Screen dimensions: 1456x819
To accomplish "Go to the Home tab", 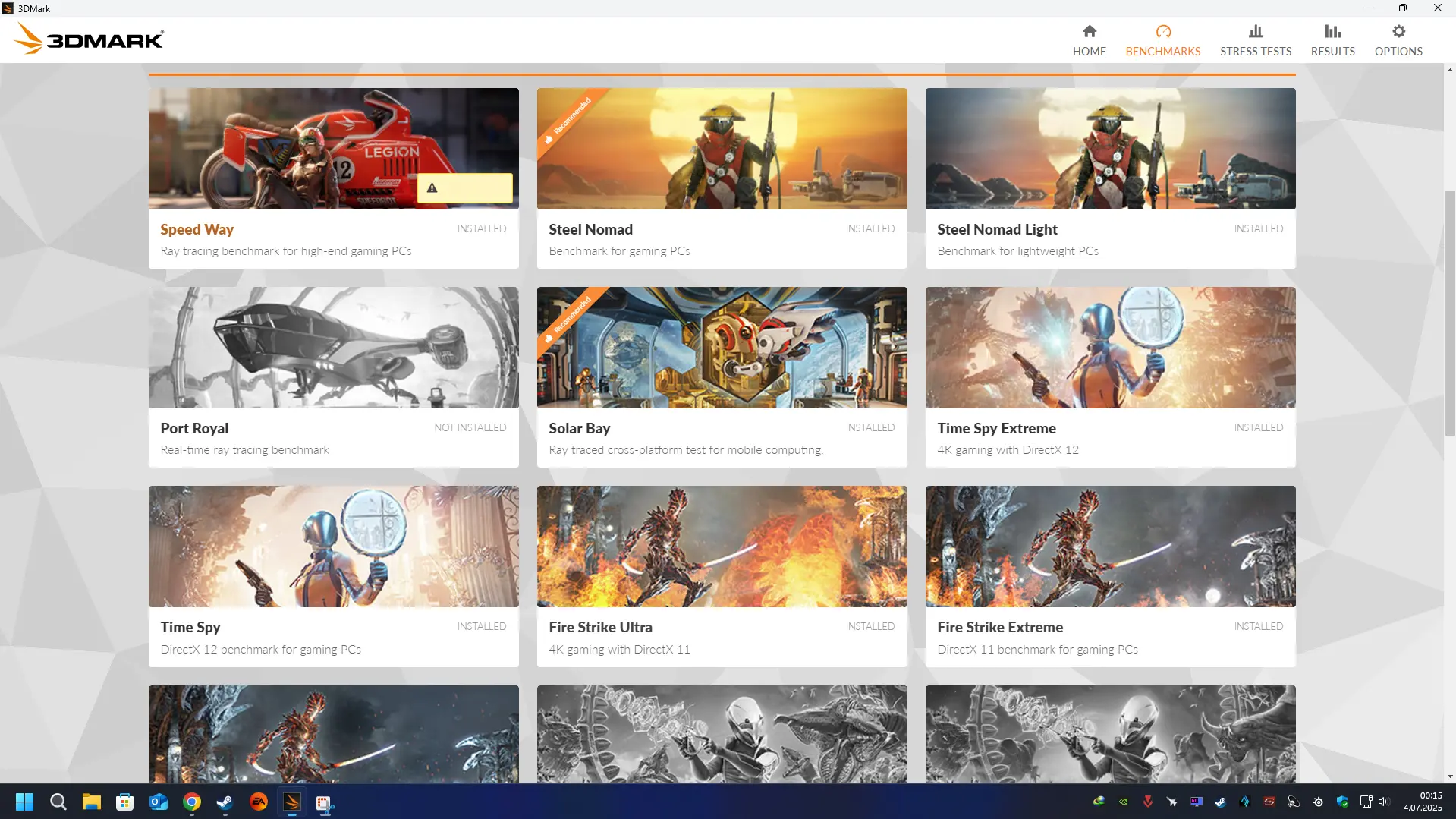I will [1089, 40].
